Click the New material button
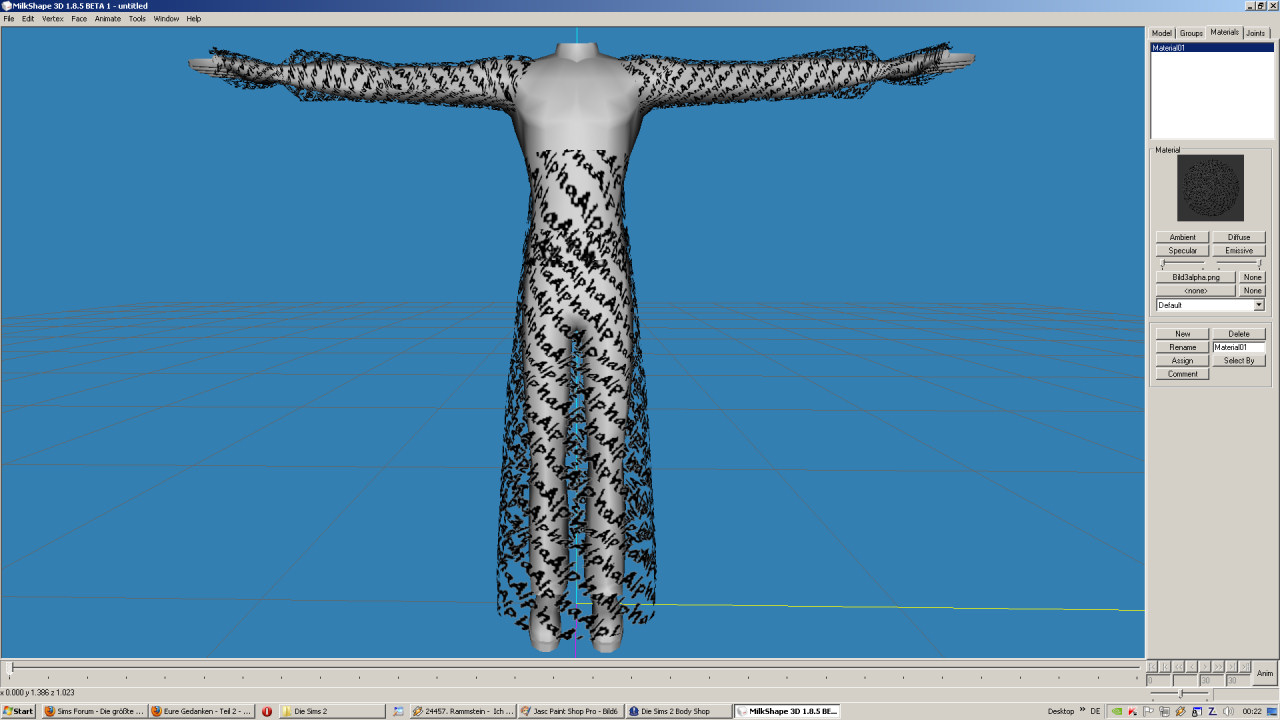 tap(1183, 334)
